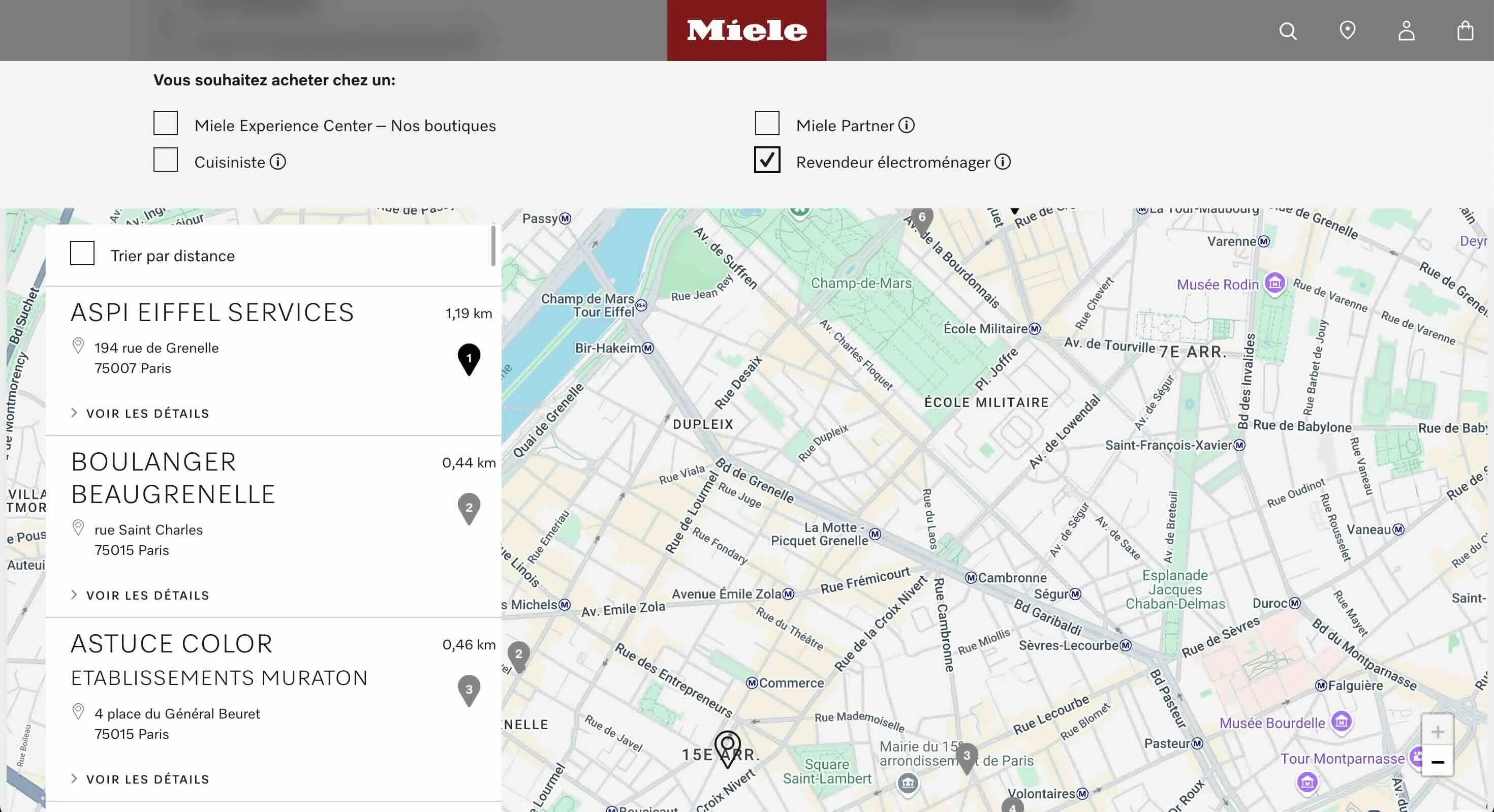Click the Tour Montparnasse map label

pyautogui.click(x=1342, y=759)
